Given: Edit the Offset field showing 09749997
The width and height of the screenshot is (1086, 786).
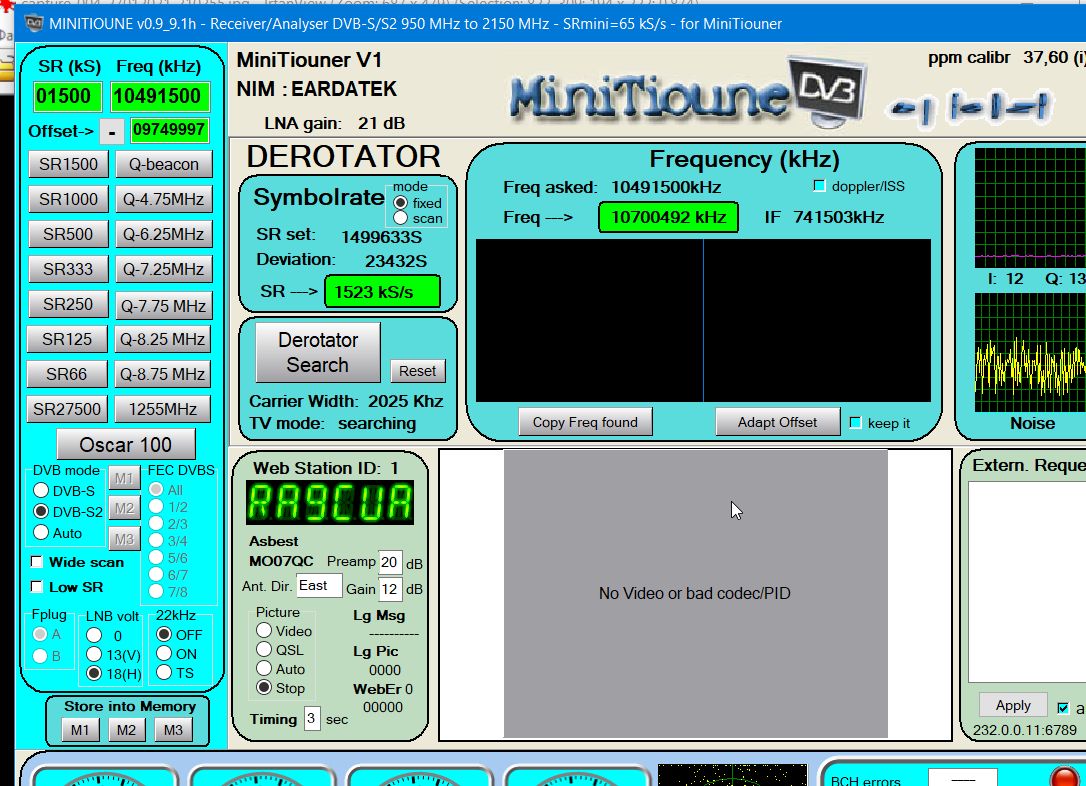Looking at the screenshot, I should coord(168,129).
